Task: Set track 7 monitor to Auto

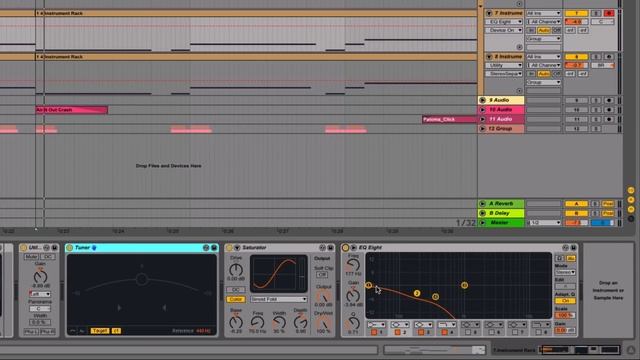Action: tap(543, 30)
